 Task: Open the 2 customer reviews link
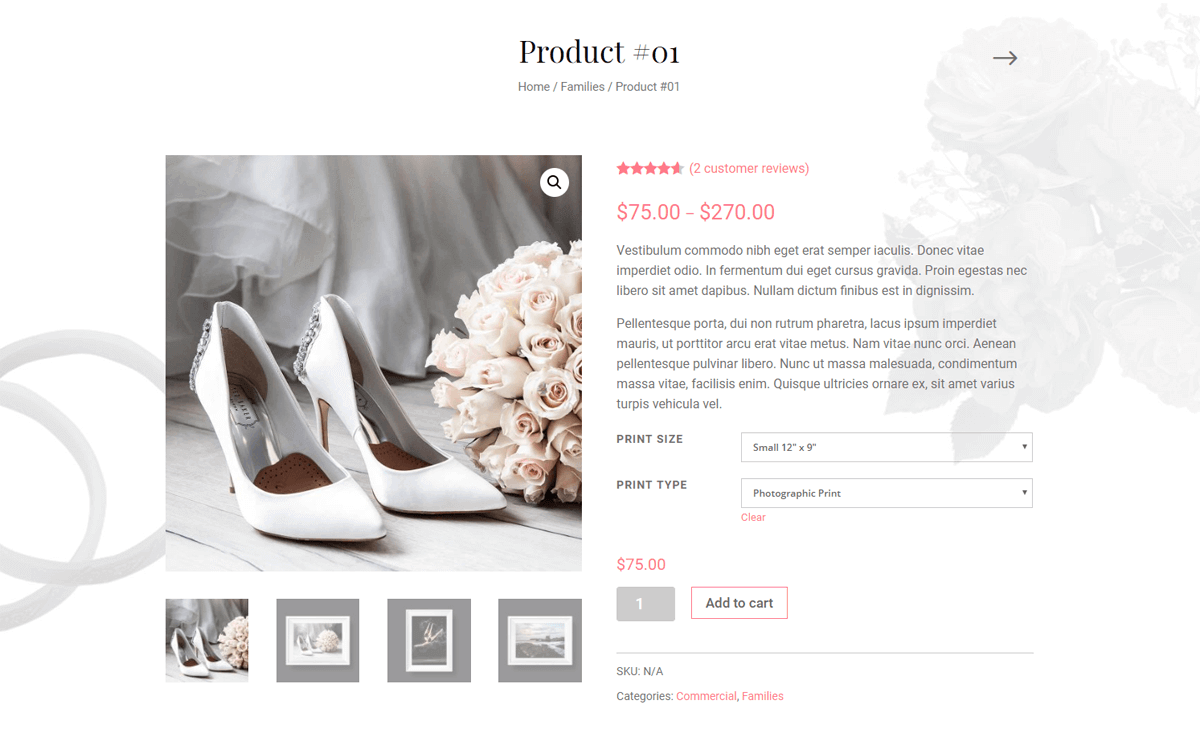749,168
